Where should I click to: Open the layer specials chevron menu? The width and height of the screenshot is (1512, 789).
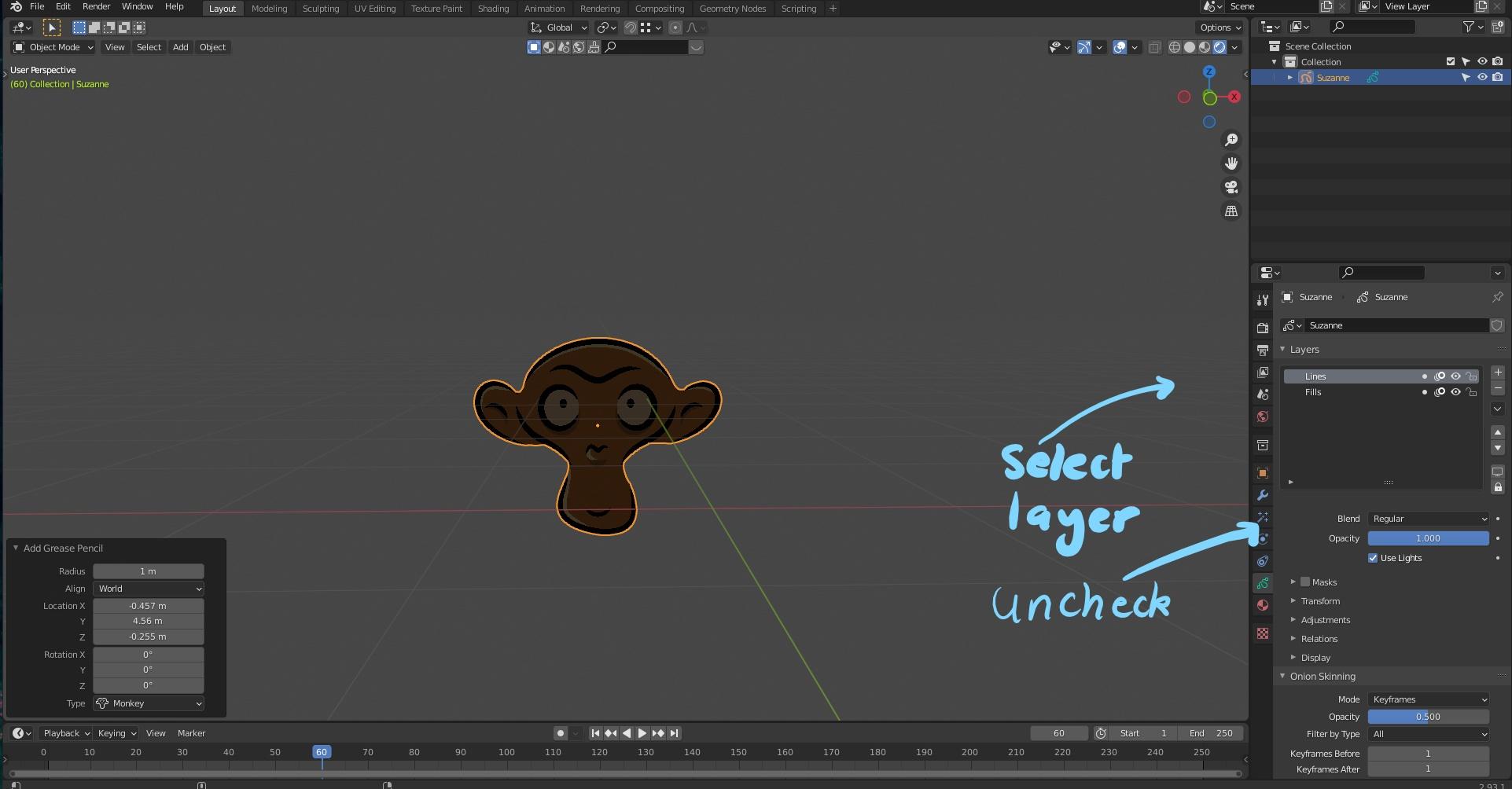click(x=1498, y=409)
